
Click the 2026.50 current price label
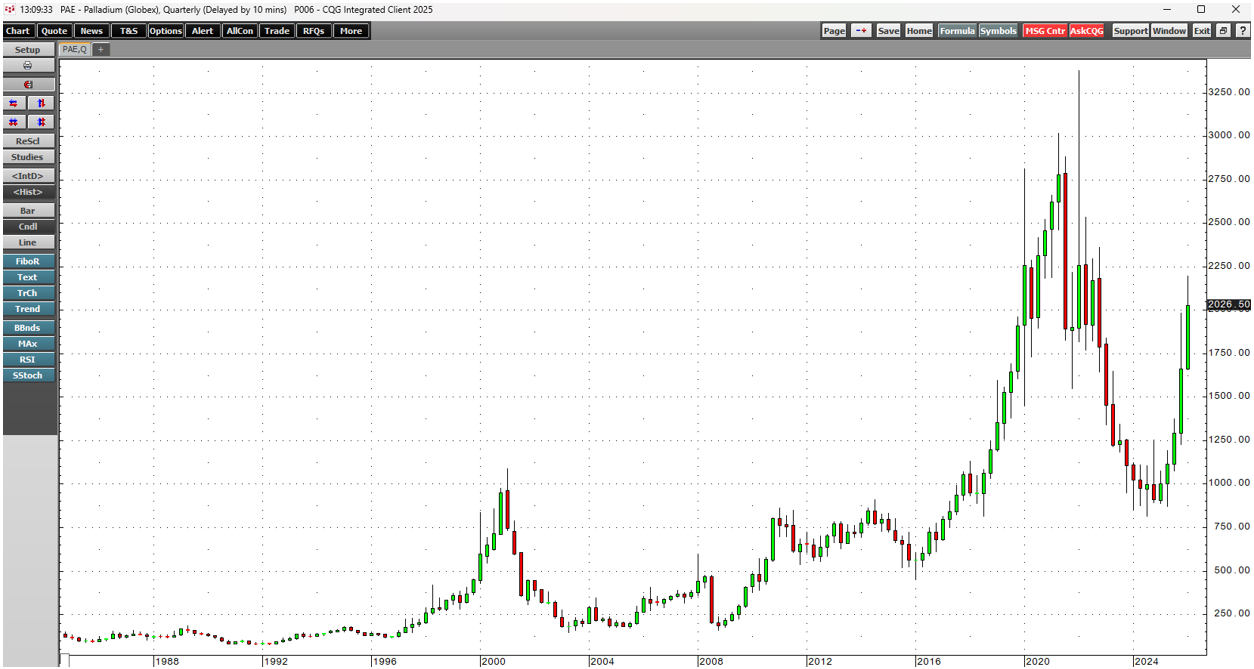click(x=1228, y=304)
